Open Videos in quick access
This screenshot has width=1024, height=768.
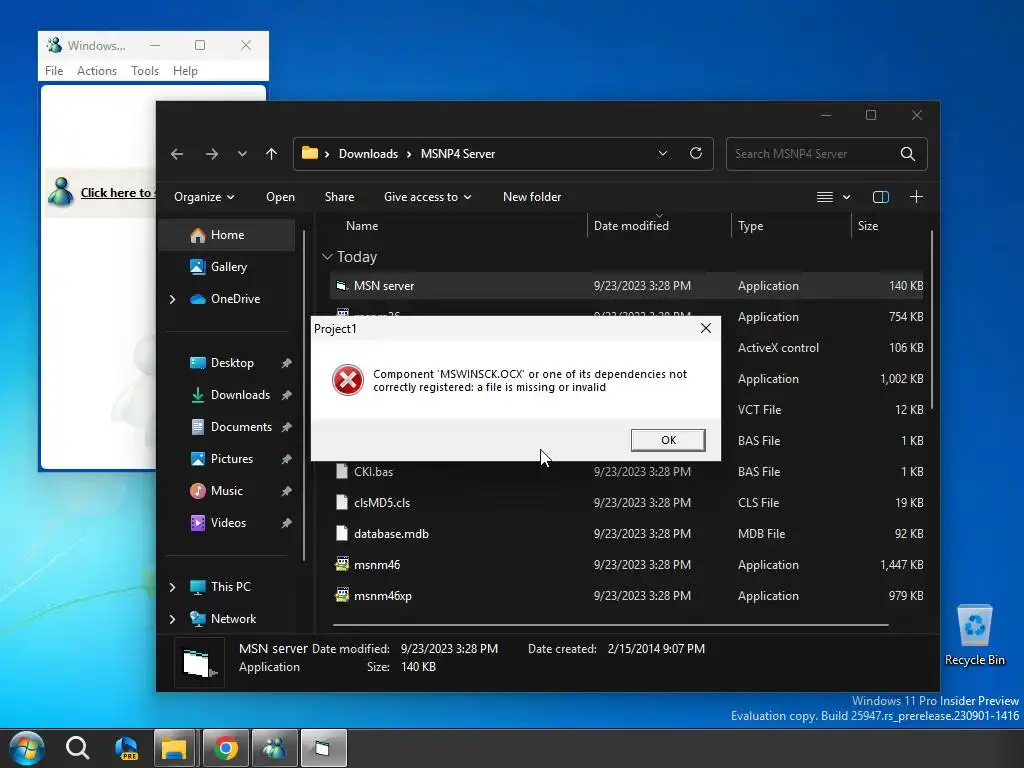click(x=228, y=523)
